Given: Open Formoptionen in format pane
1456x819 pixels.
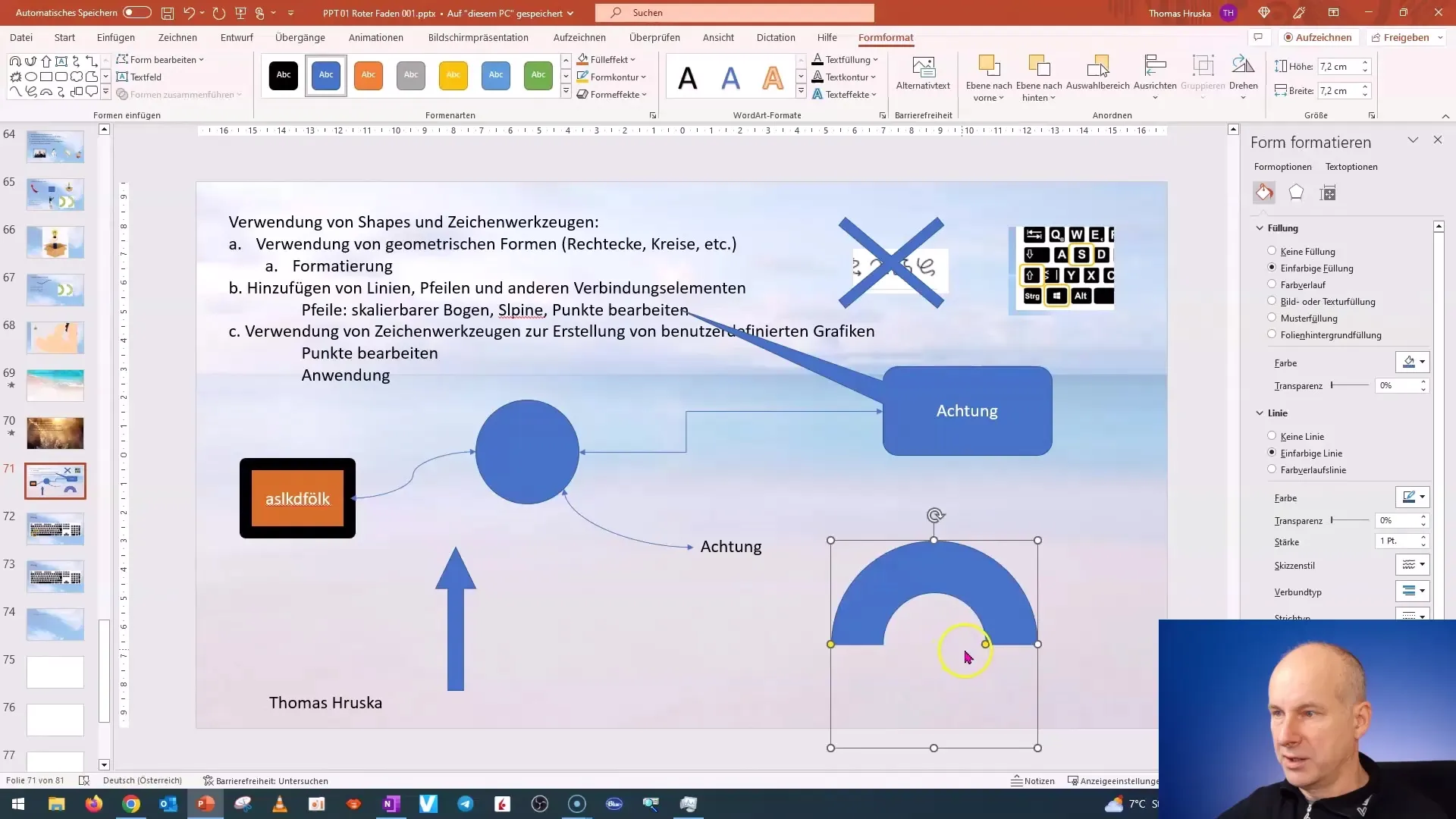Looking at the screenshot, I should (1282, 166).
